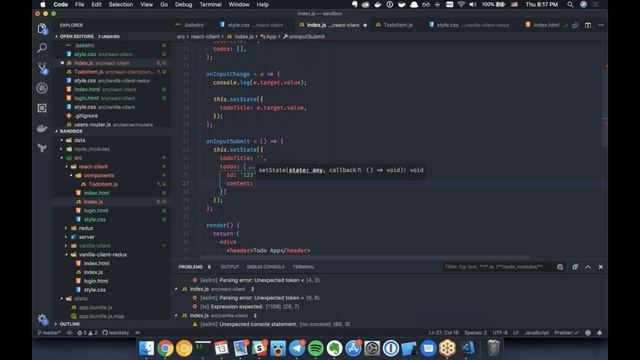
Task: Open the Docker view in the activity bar
Action: (42, 128)
